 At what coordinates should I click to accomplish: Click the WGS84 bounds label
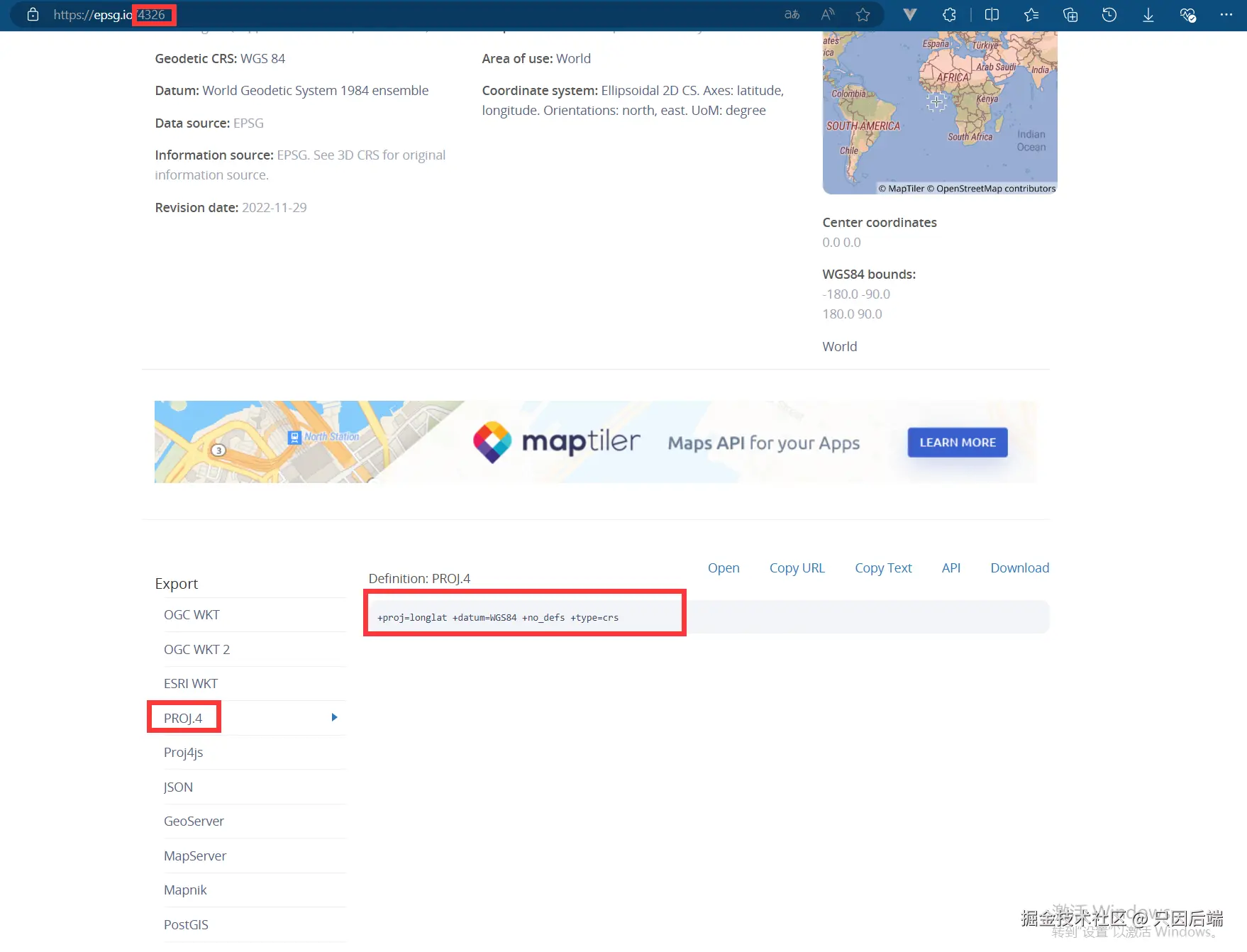click(869, 275)
